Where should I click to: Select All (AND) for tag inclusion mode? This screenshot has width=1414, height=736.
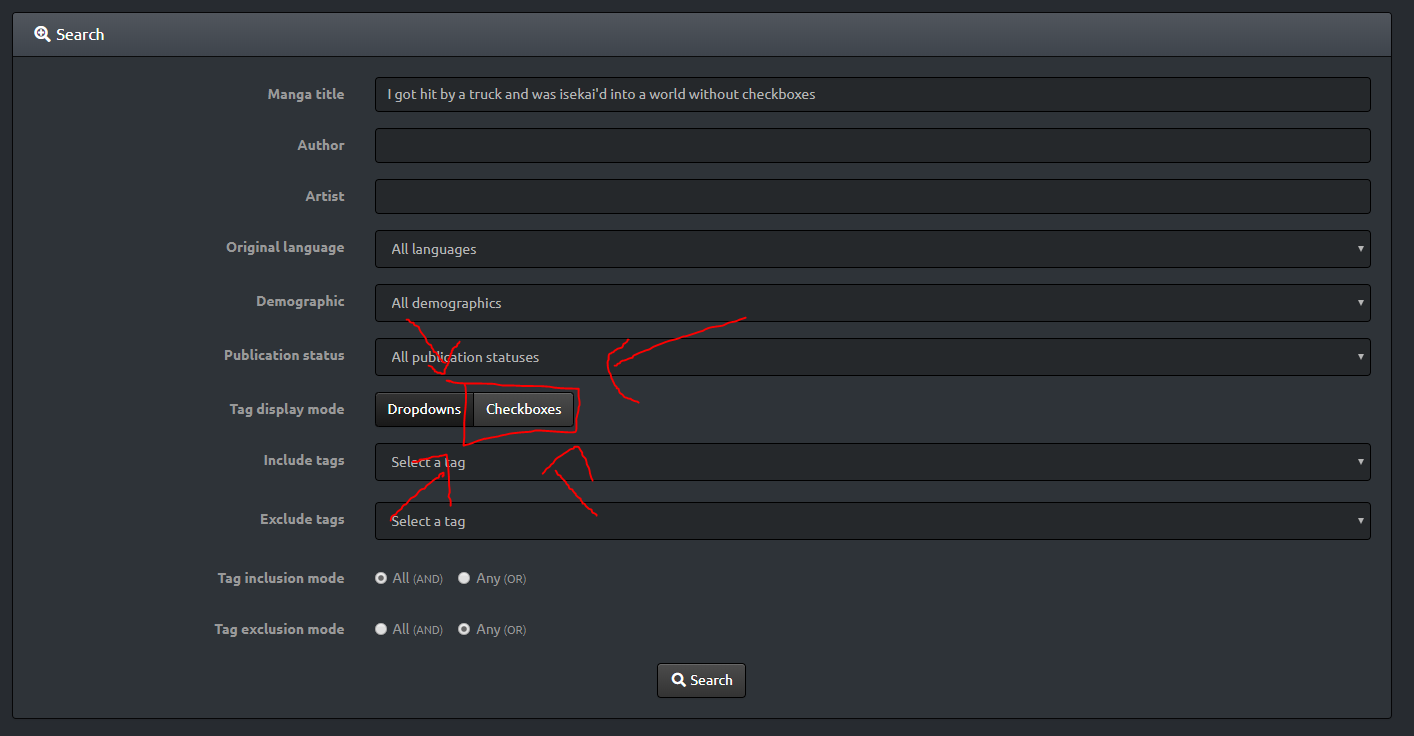381,578
